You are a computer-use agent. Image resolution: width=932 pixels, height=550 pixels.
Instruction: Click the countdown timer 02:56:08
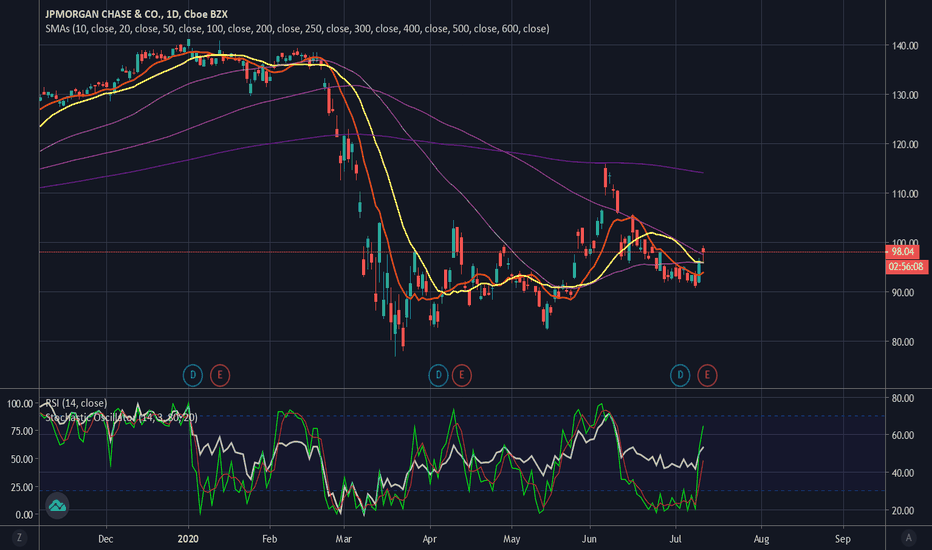pos(906,267)
